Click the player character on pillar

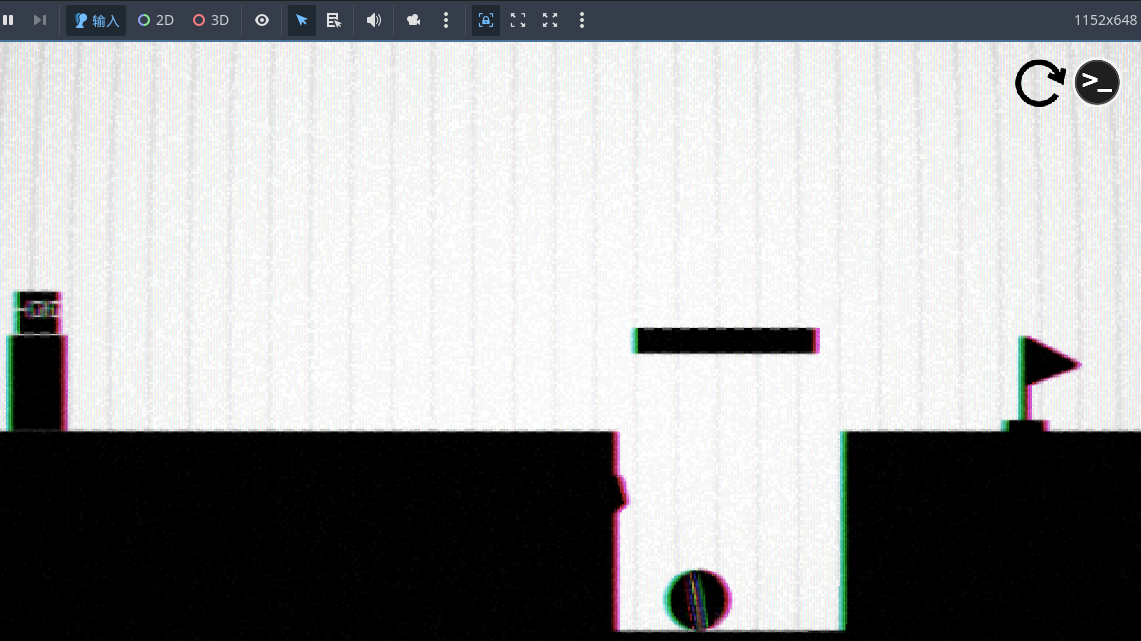coord(38,313)
